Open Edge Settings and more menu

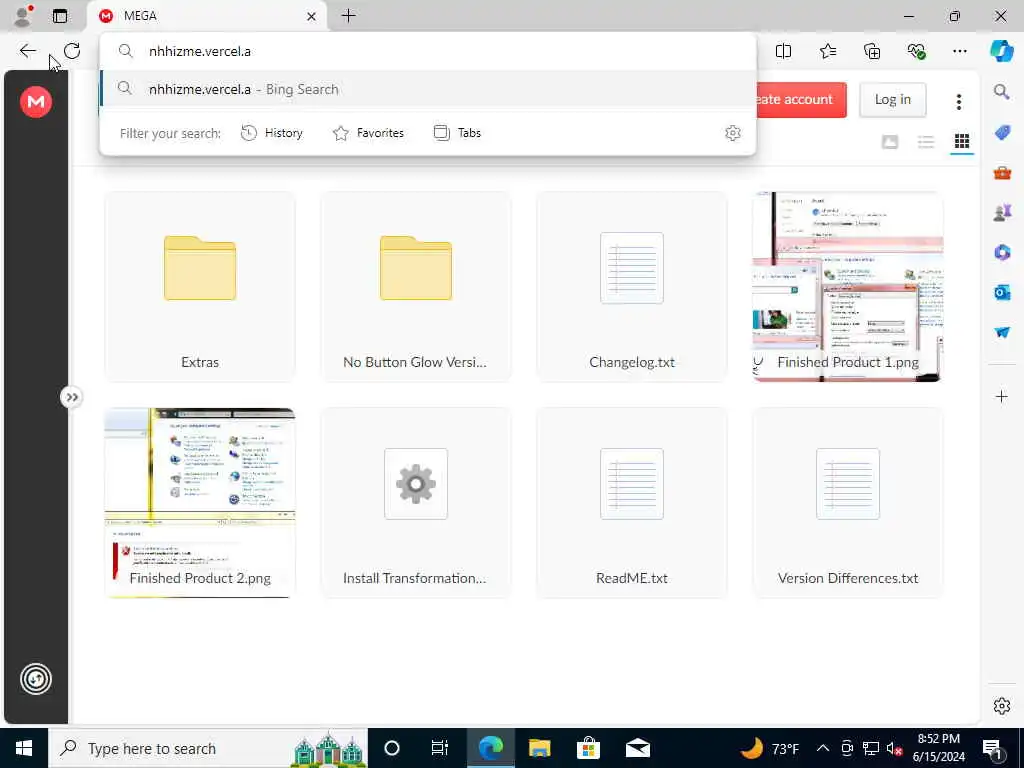(x=959, y=51)
